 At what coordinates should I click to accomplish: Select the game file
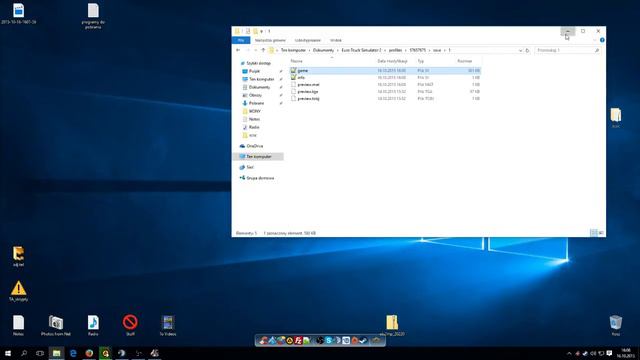(x=385, y=71)
